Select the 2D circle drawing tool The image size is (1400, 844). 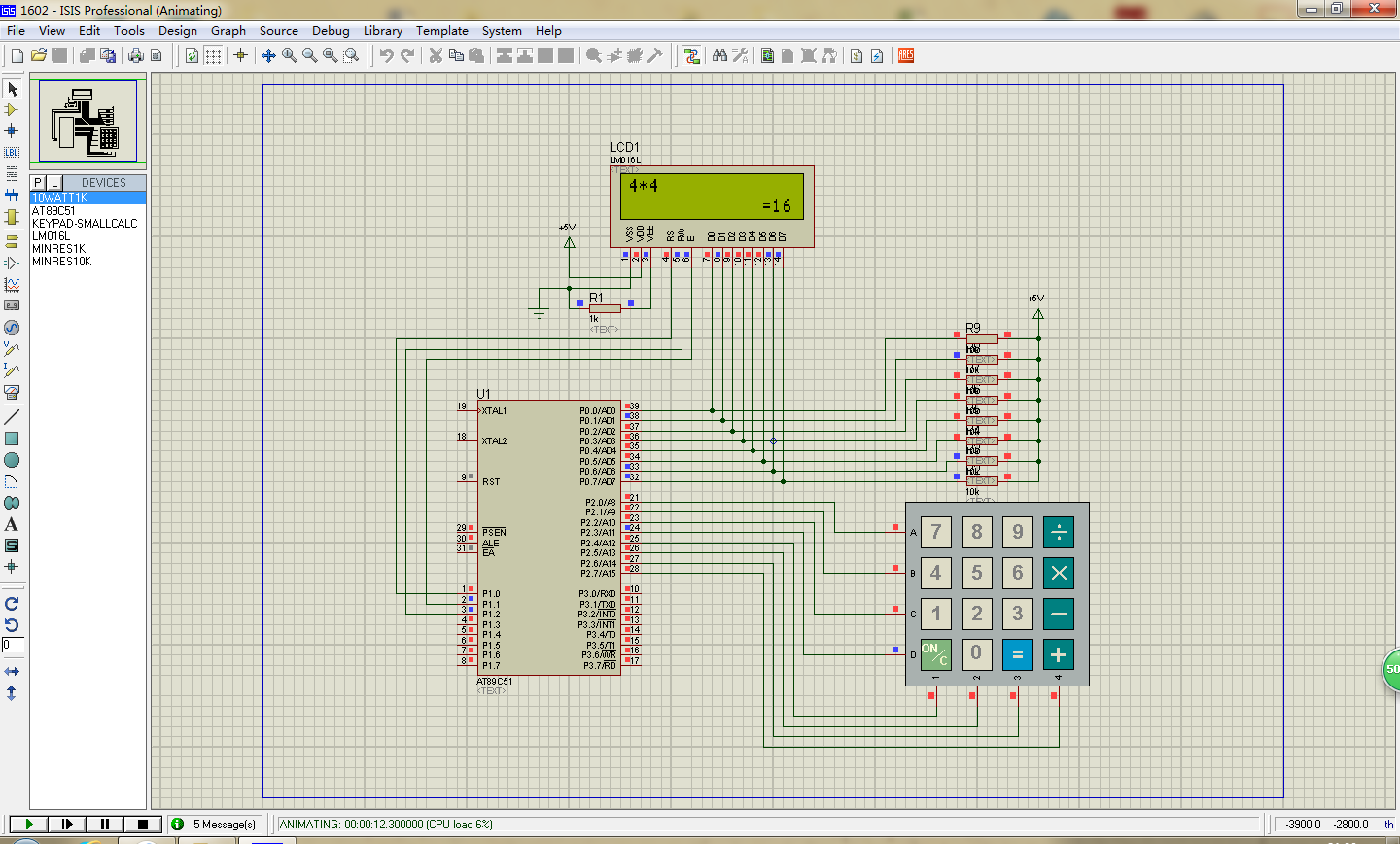(12, 460)
